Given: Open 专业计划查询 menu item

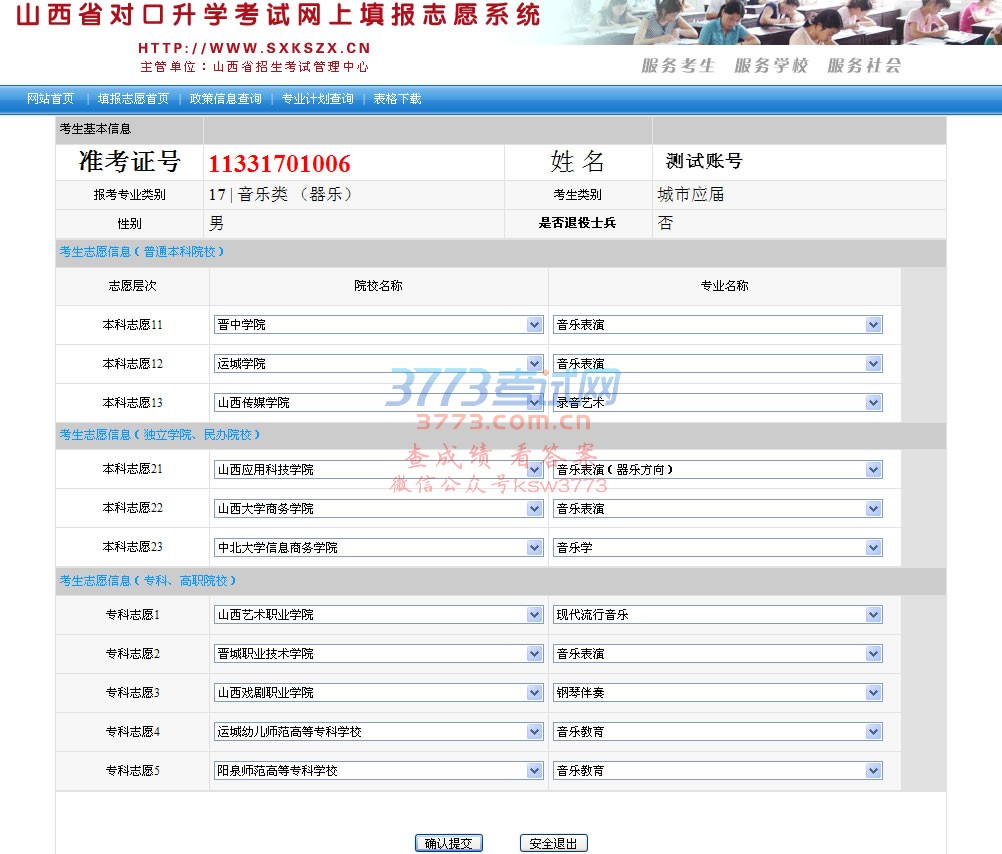Looking at the screenshot, I should [317, 99].
